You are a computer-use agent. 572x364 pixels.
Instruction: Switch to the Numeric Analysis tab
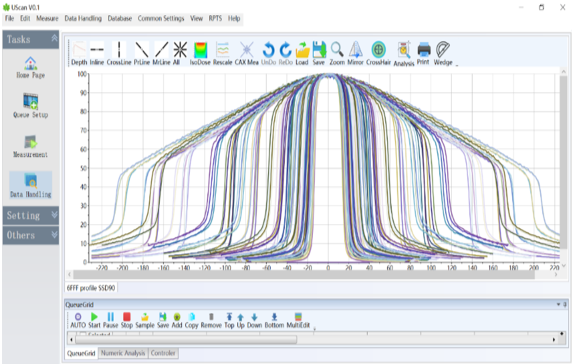(x=123, y=353)
